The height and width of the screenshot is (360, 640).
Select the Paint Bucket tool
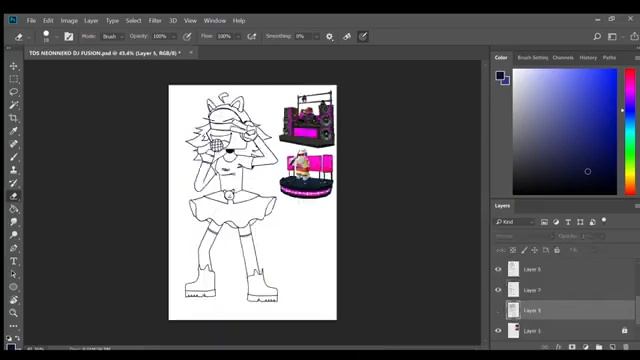click(13, 209)
